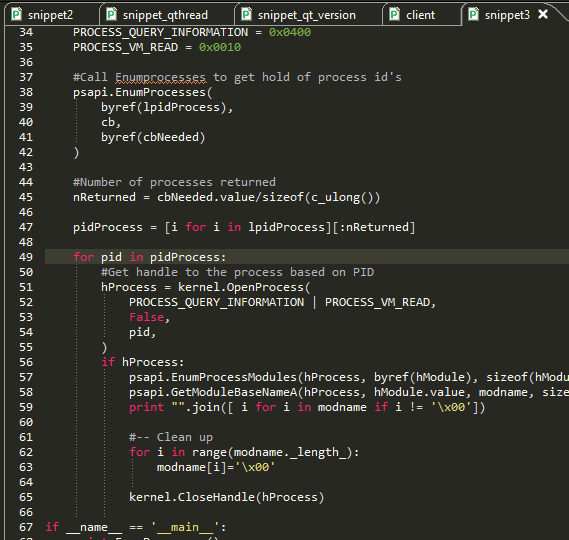Viewport: 569px width, 540px height.
Task: Click the print statement on line 59
Action: (307, 407)
